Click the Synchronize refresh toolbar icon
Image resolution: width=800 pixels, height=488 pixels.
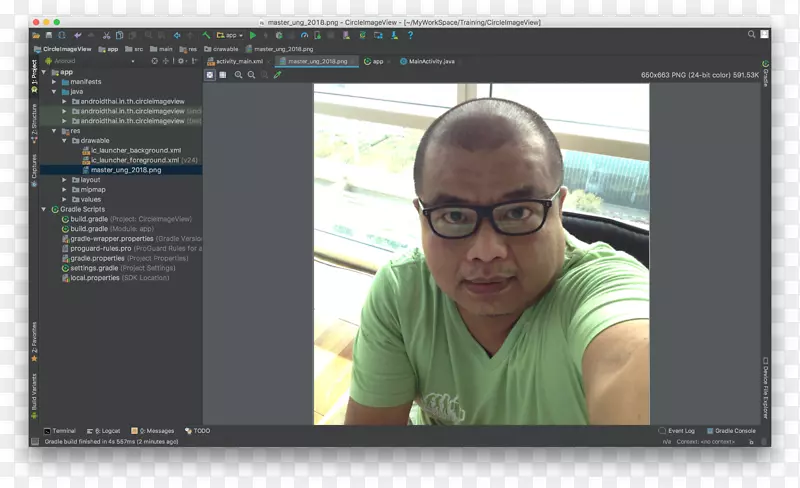tap(62, 35)
